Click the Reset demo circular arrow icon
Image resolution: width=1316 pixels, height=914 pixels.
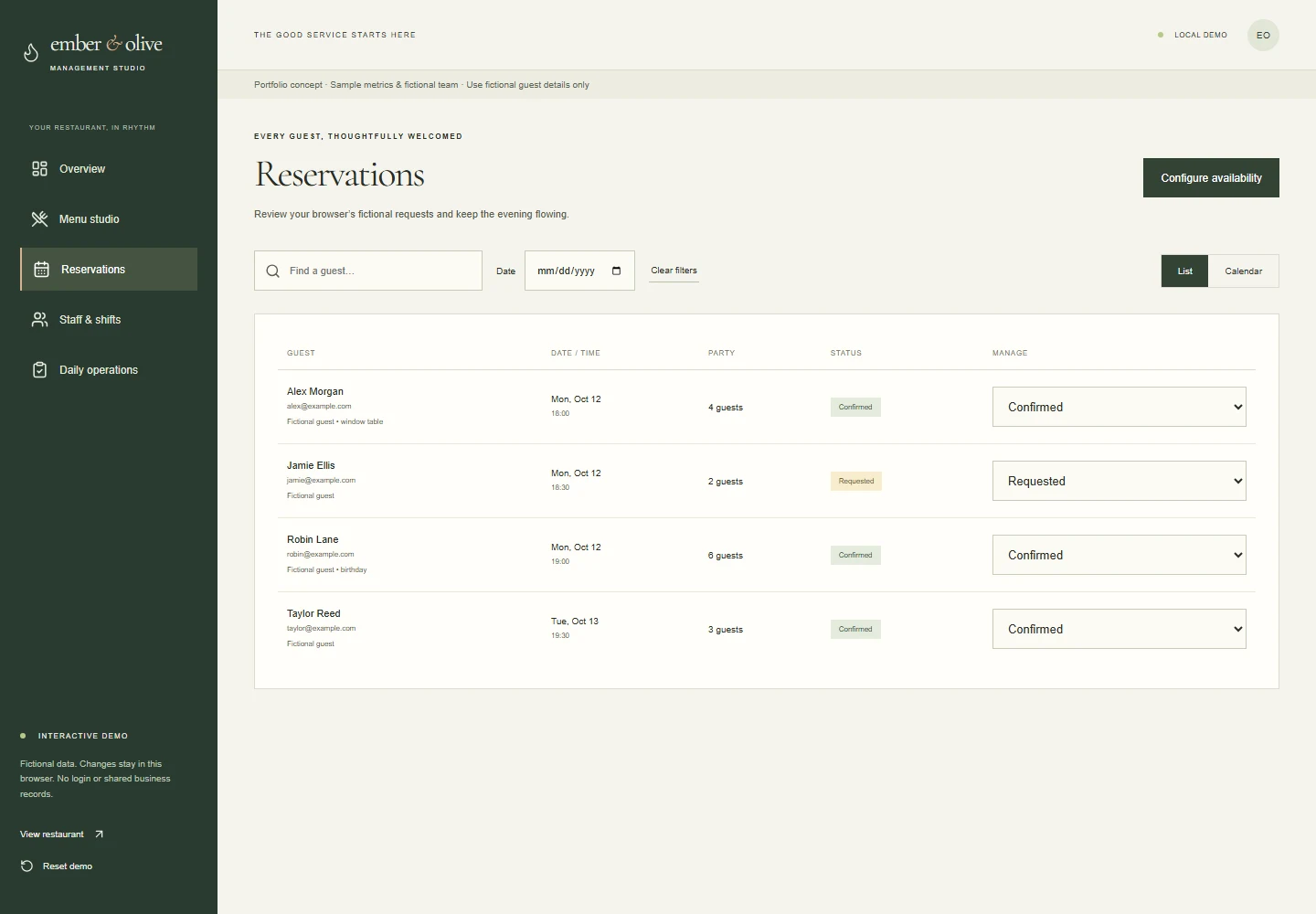(27, 866)
